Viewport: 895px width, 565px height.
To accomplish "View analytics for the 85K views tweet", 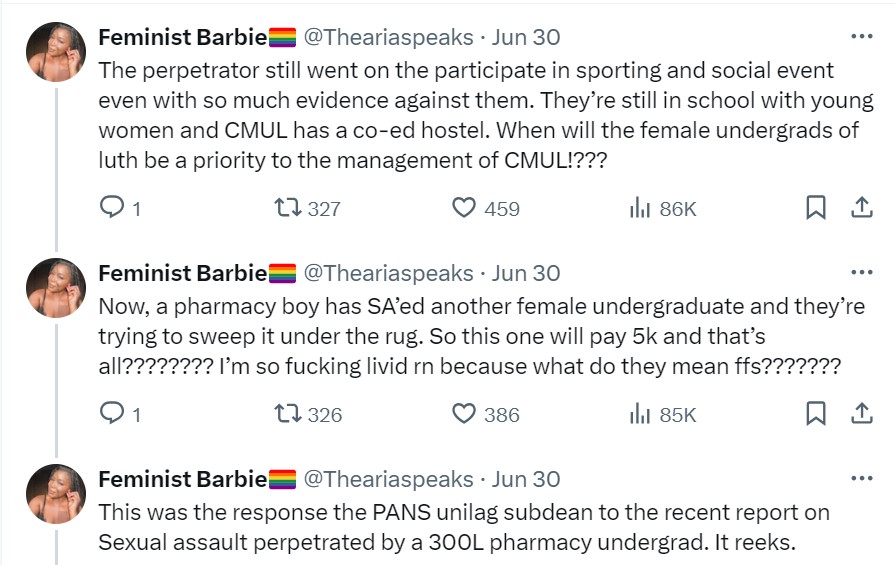I will click(x=639, y=414).
